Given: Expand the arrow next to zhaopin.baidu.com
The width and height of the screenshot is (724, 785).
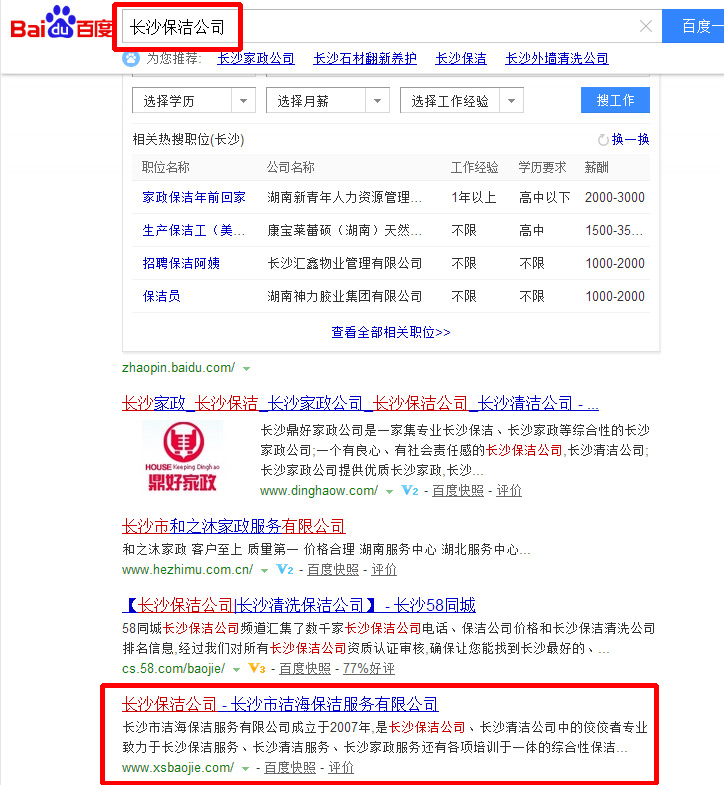Looking at the screenshot, I should coord(246,368).
